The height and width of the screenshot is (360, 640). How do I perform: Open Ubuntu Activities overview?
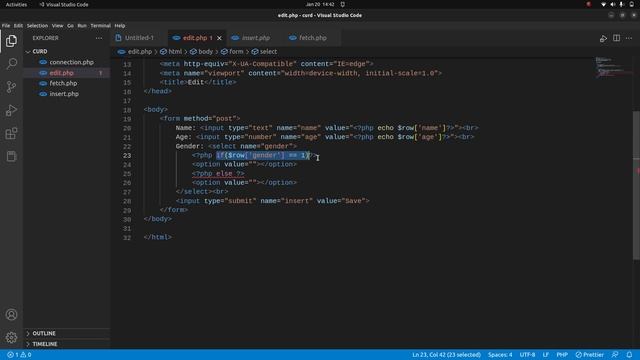(16, 4)
